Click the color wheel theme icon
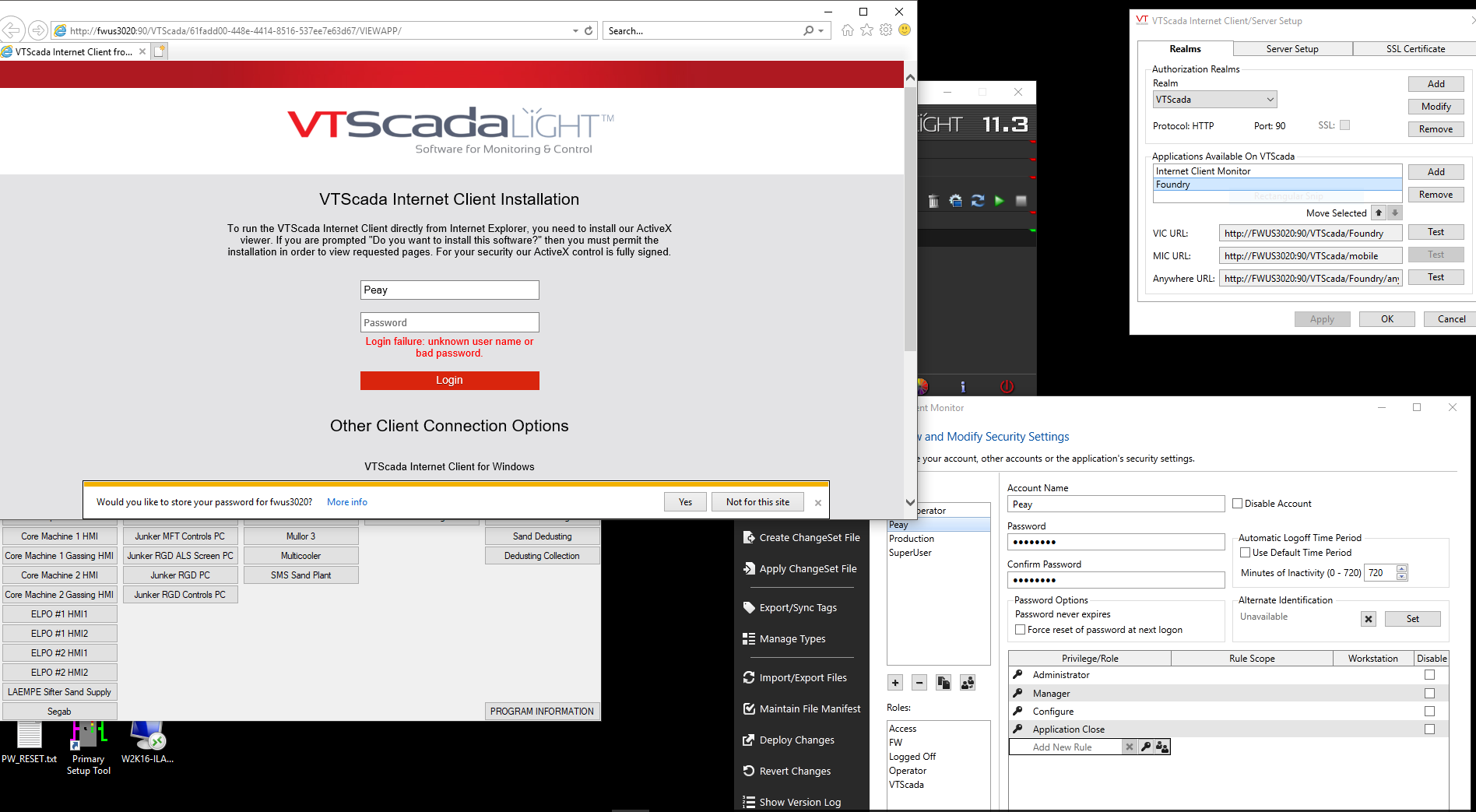1476x812 pixels. [x=922, y=386]
